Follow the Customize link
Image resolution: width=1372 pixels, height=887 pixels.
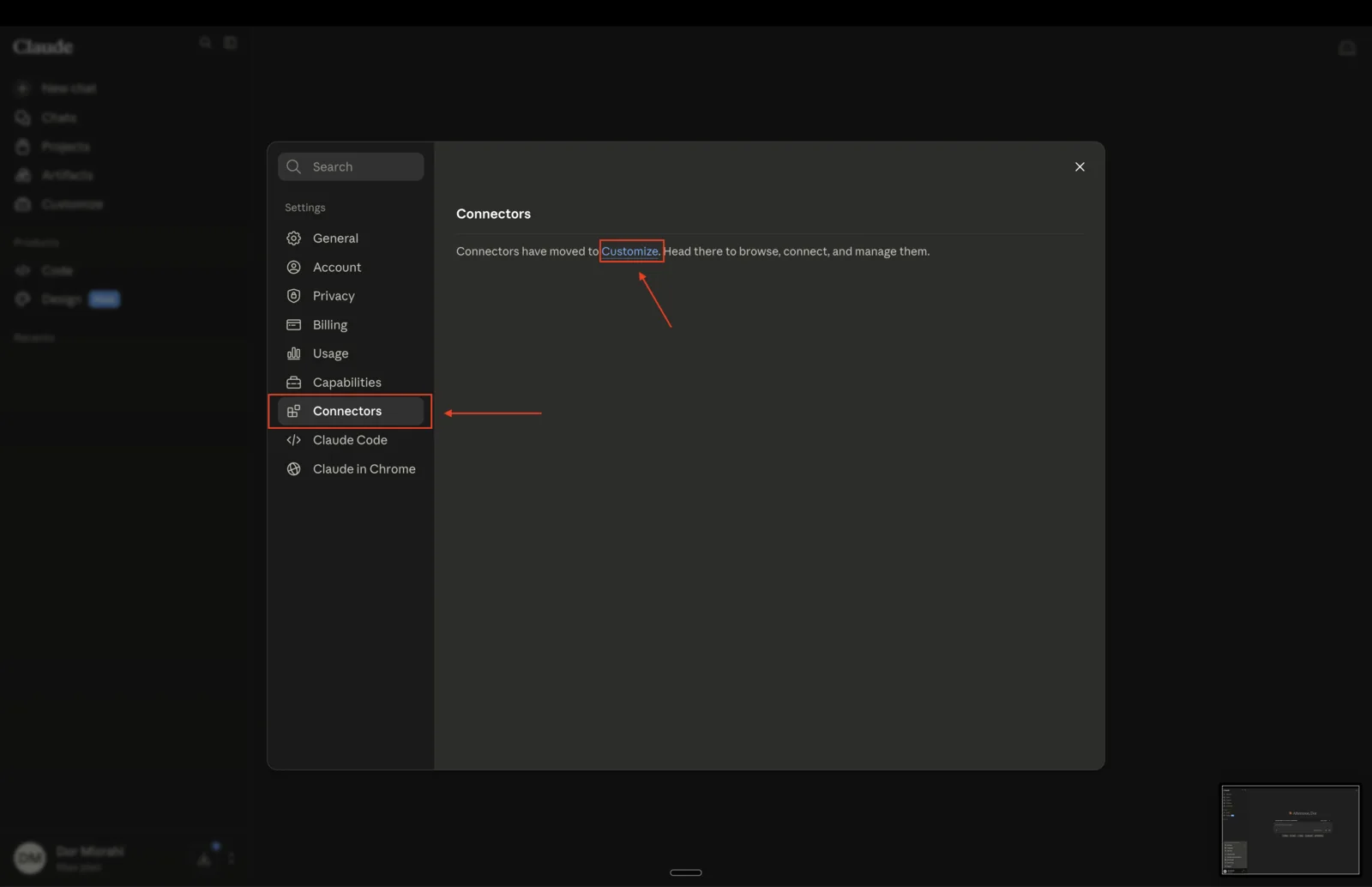[x=629, y=251]
